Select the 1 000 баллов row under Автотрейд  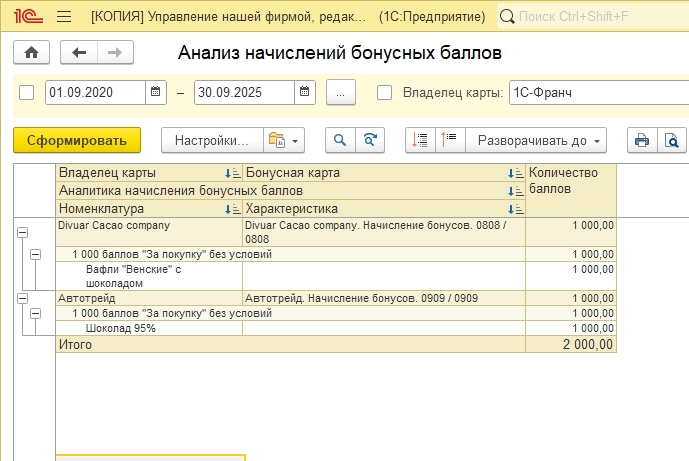pos(290,313)
